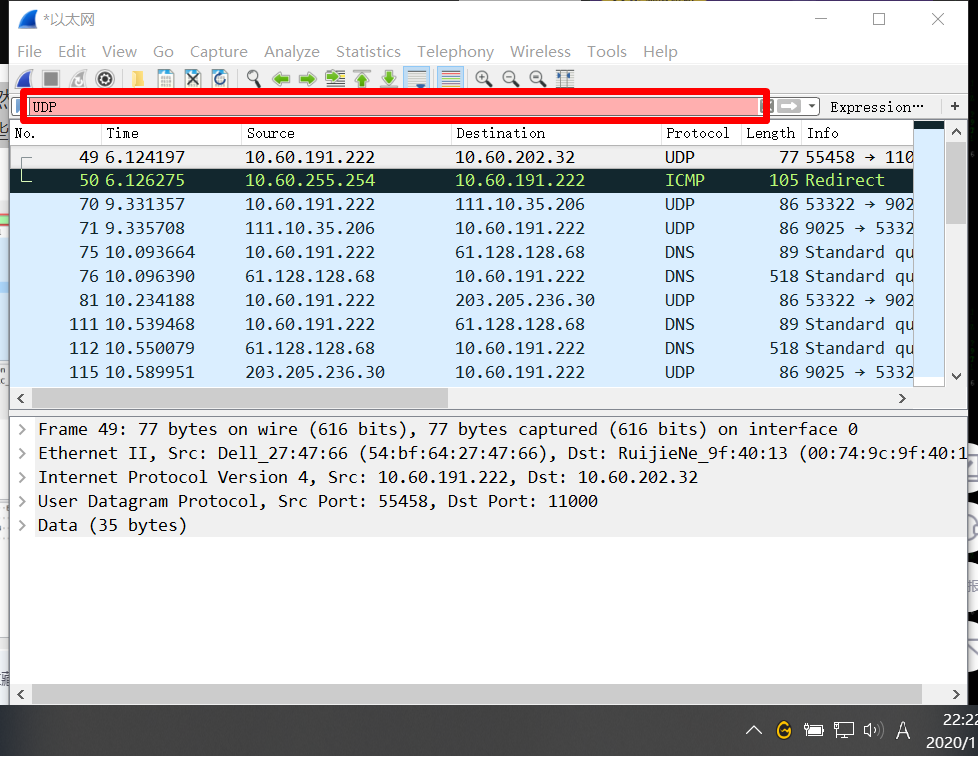
Task: Expand the User Datagram Protocol details
Action: click(22, 501)
